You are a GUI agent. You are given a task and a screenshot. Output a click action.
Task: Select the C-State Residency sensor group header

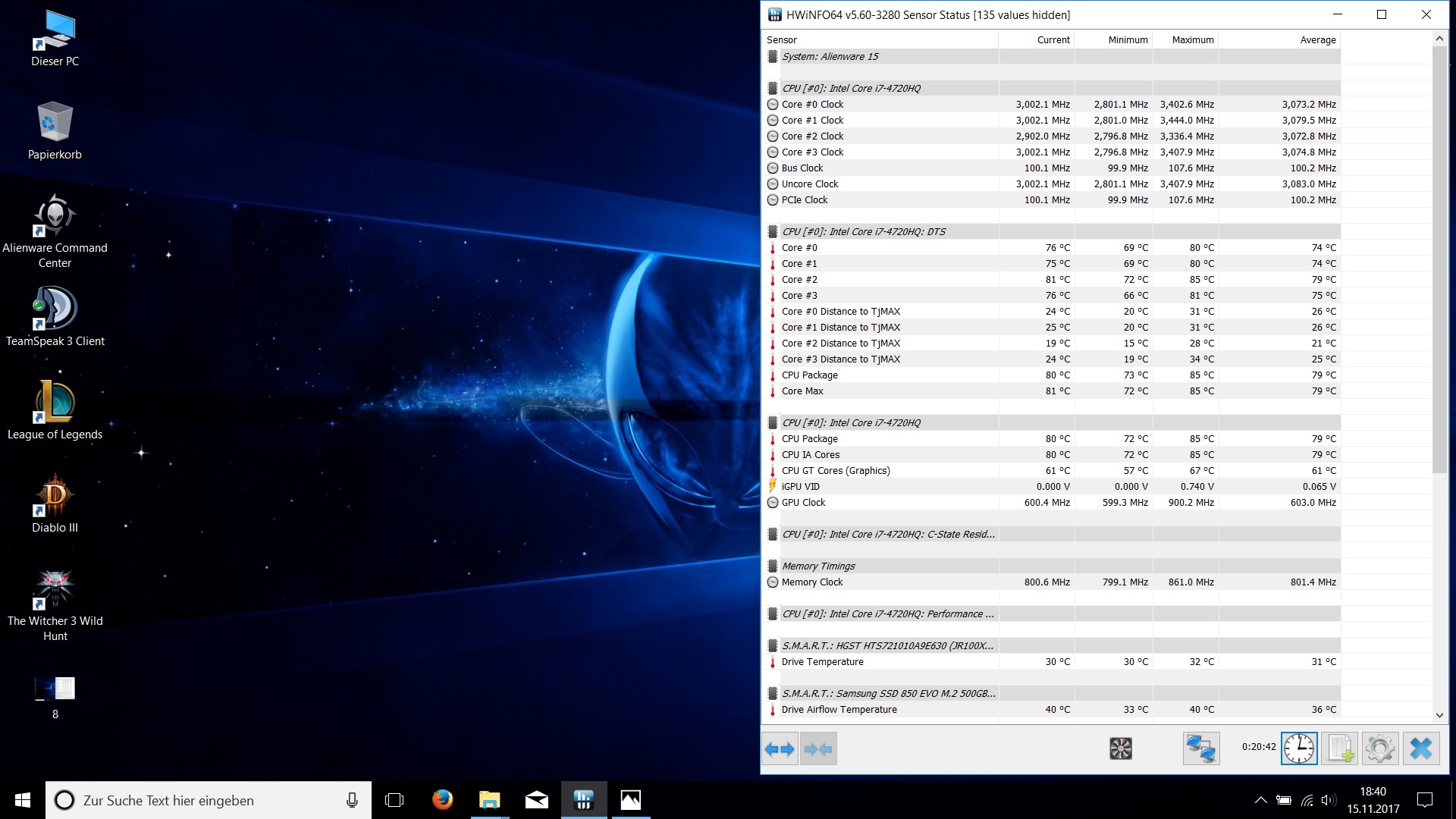coord(887,535)
